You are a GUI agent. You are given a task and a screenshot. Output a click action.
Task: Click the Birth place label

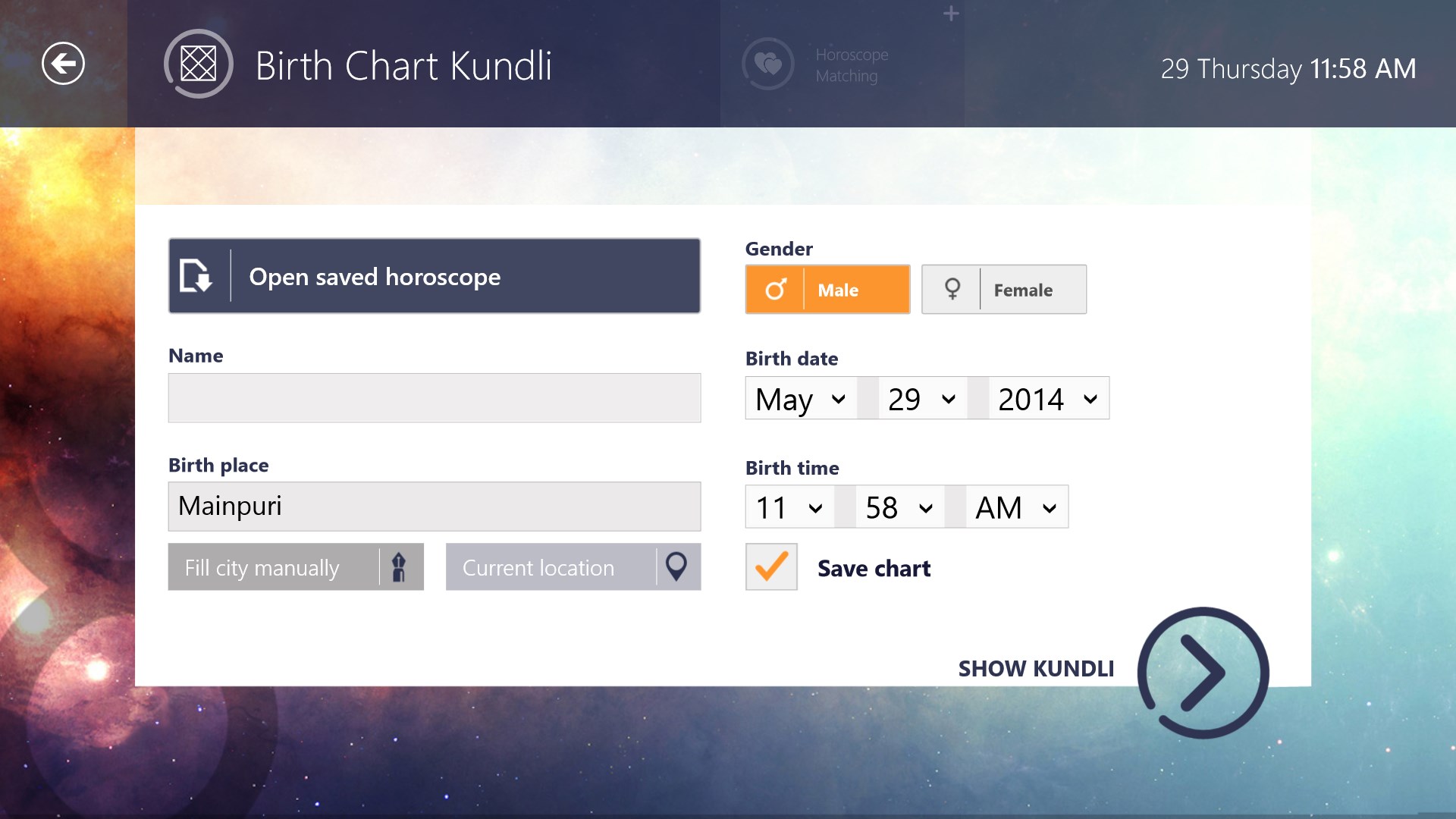click(218, 465)
